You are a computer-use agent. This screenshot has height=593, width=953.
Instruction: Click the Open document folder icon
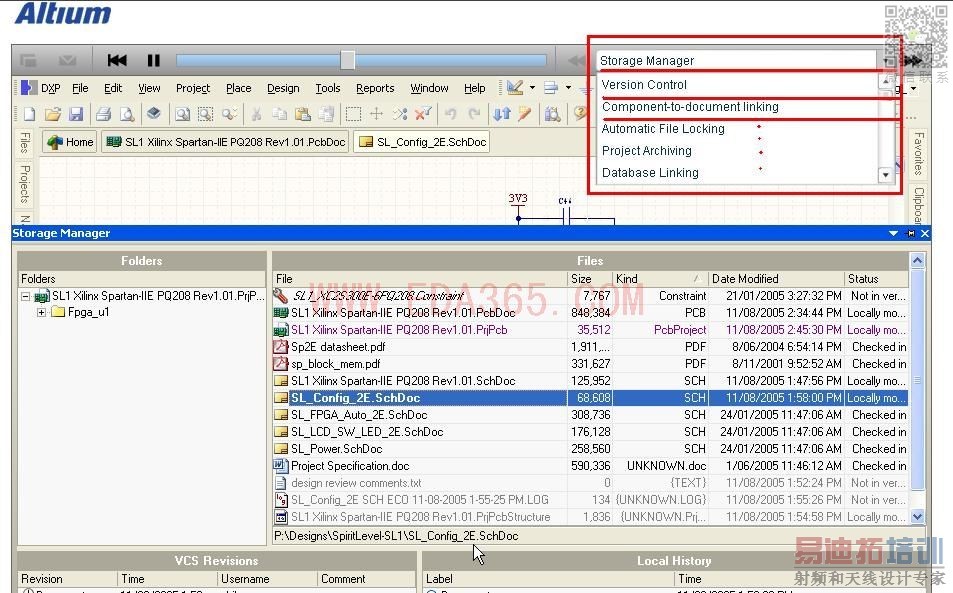(x=53, y=114)
